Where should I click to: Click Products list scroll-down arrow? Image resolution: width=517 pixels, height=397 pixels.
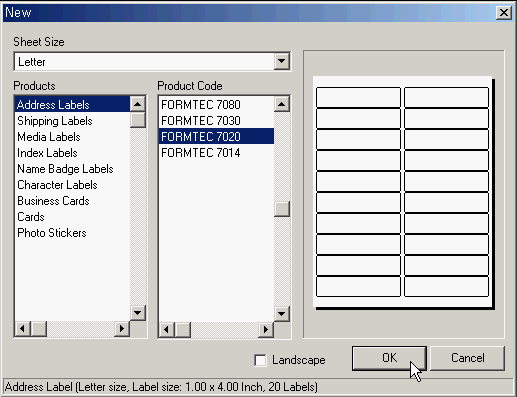click(137, 313)
